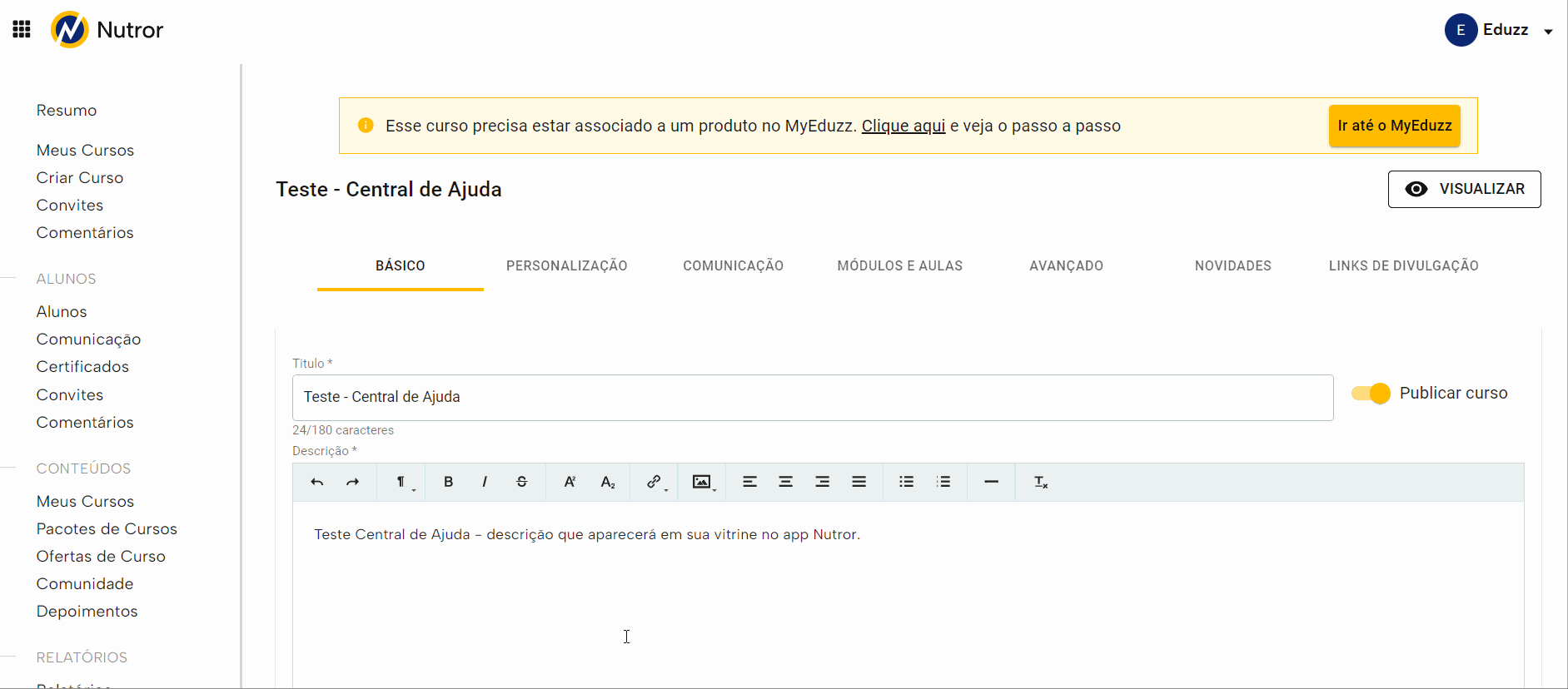Toggle italic text formatting

[485, 482]
